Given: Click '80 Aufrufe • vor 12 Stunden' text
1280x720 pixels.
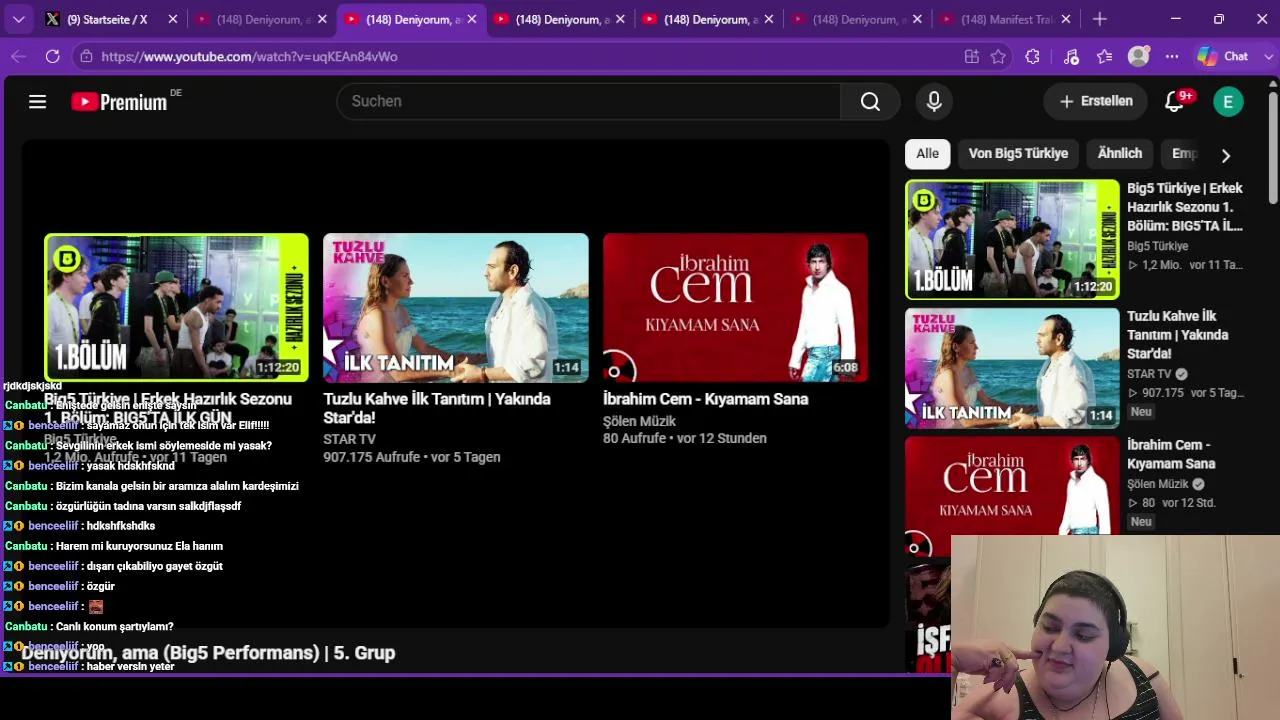Looking at the screenshot, I should [685, 439].
